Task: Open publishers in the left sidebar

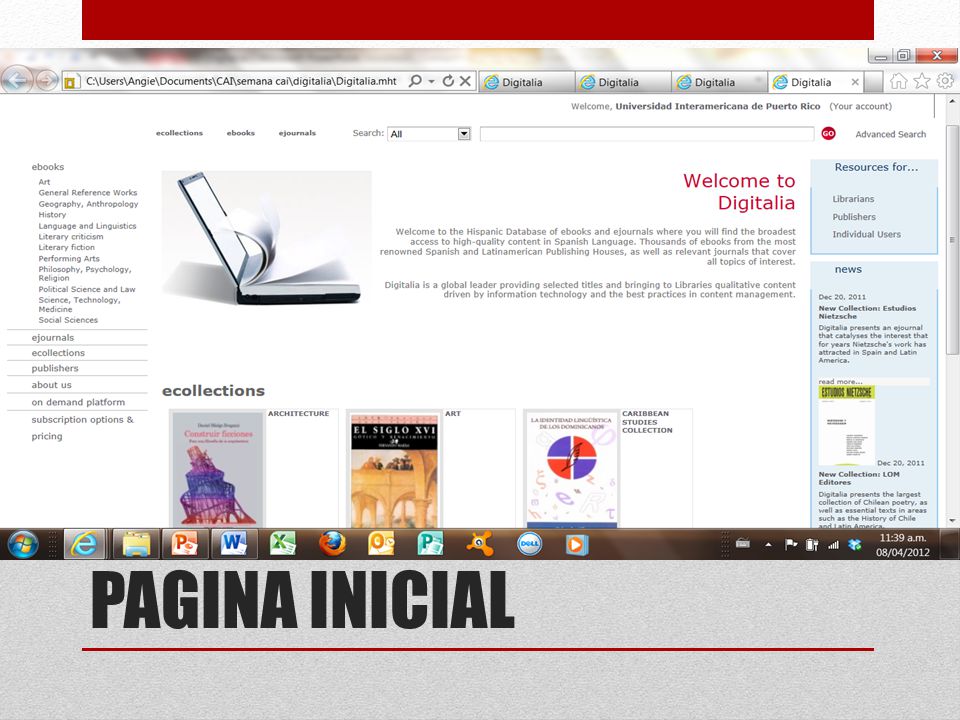Action: tap(55, 368)
